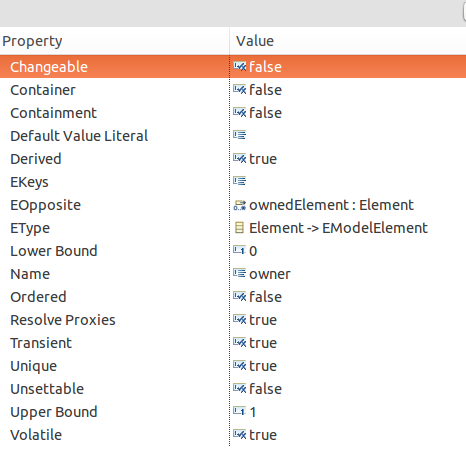
Task: Select the Resolve Proxies property row
Action: point(233,320)
